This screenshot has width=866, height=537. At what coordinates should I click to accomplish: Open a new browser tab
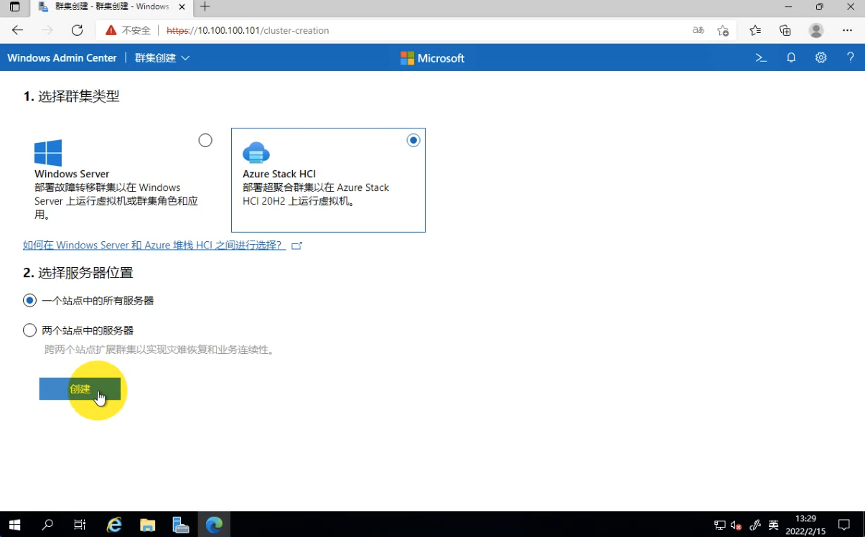tap(205, 7)
